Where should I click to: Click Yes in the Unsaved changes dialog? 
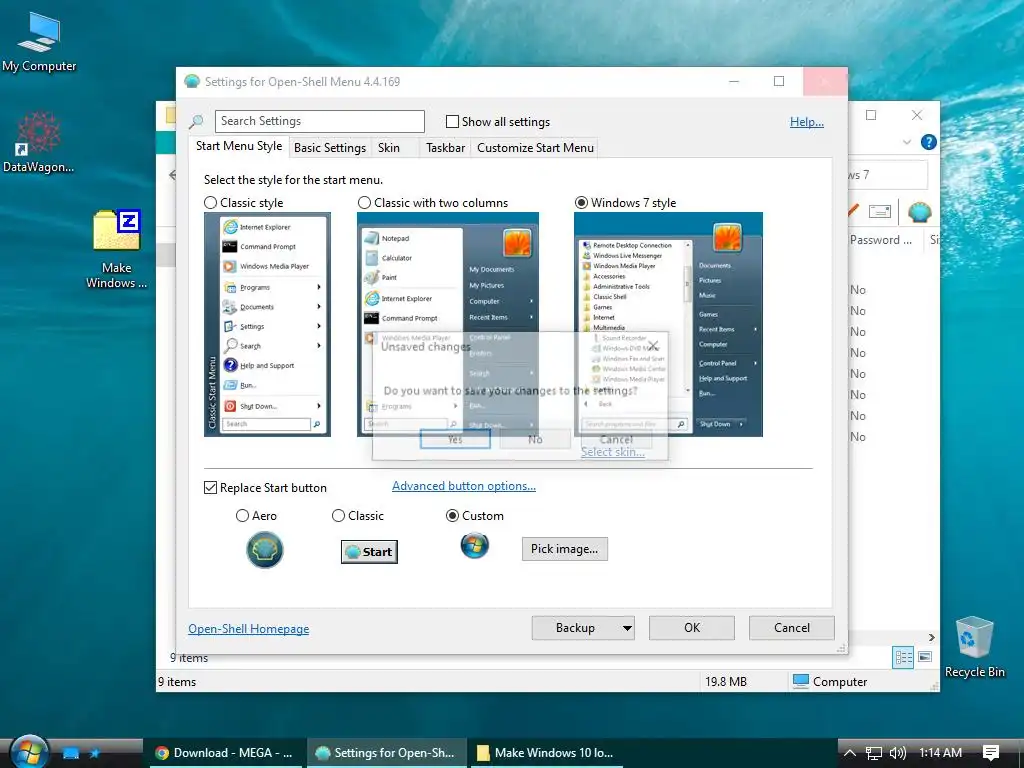point(455,440)
